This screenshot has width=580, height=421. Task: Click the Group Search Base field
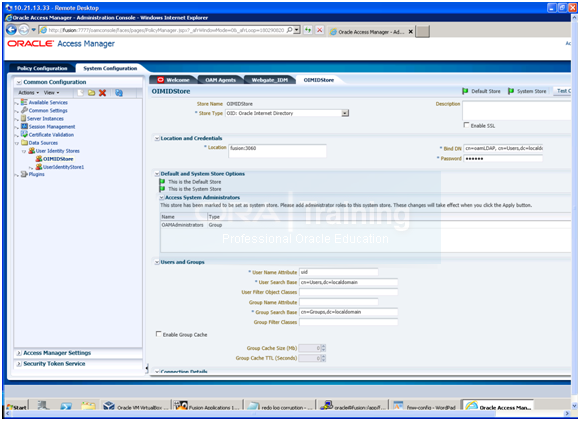[348, 312]
